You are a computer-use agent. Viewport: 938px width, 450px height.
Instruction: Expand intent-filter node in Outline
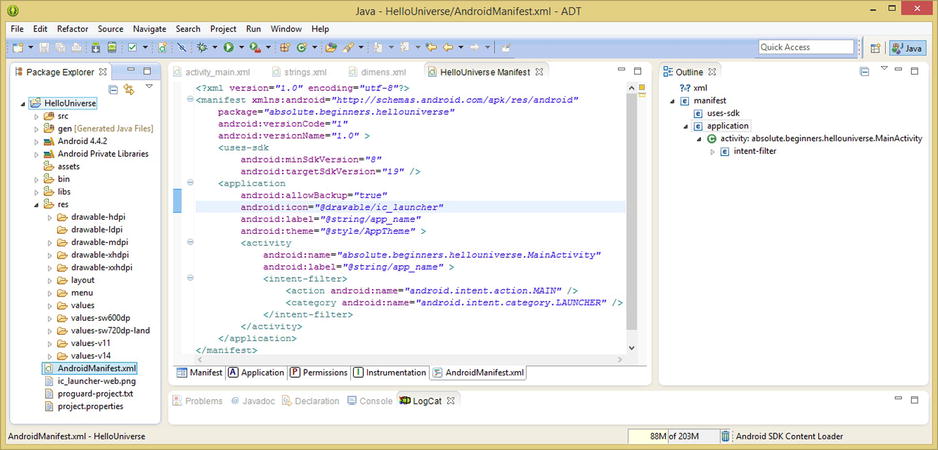(713, 151)
